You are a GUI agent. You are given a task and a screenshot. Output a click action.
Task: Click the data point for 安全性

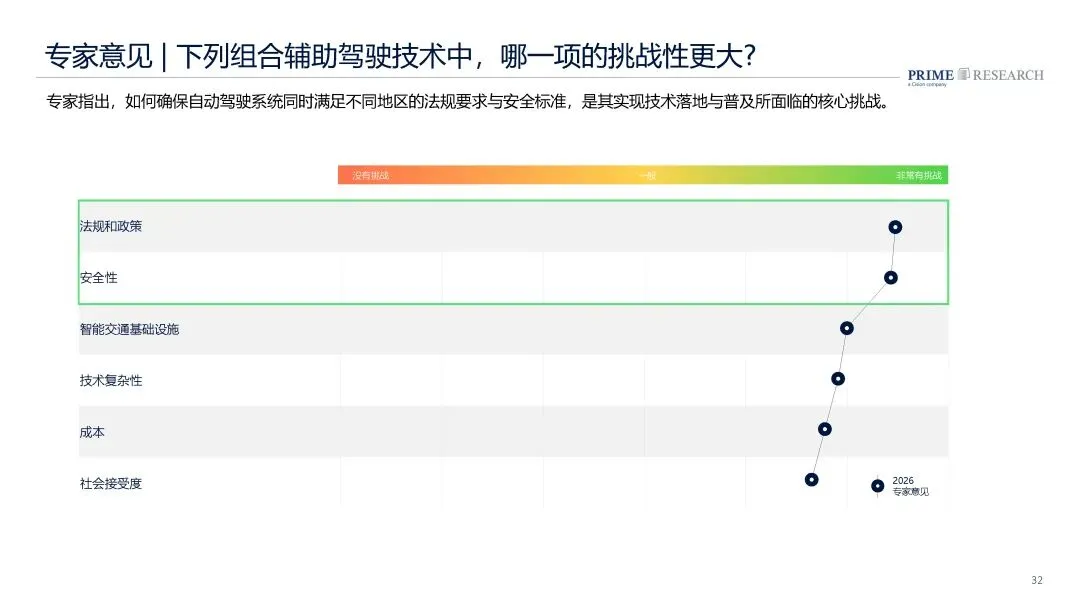(891, 277)
